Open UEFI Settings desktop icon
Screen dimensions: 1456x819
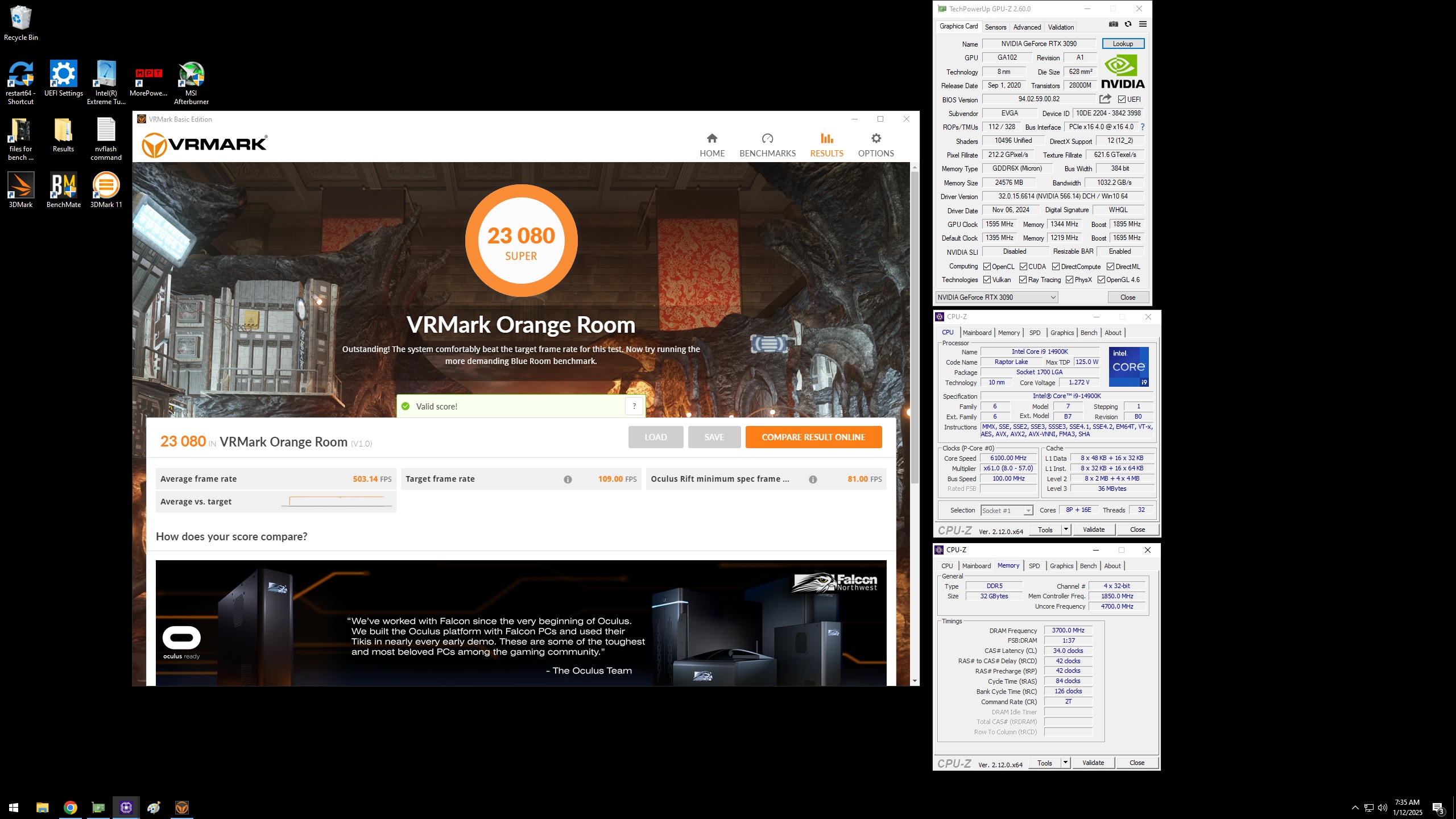(x=64, y=78)
